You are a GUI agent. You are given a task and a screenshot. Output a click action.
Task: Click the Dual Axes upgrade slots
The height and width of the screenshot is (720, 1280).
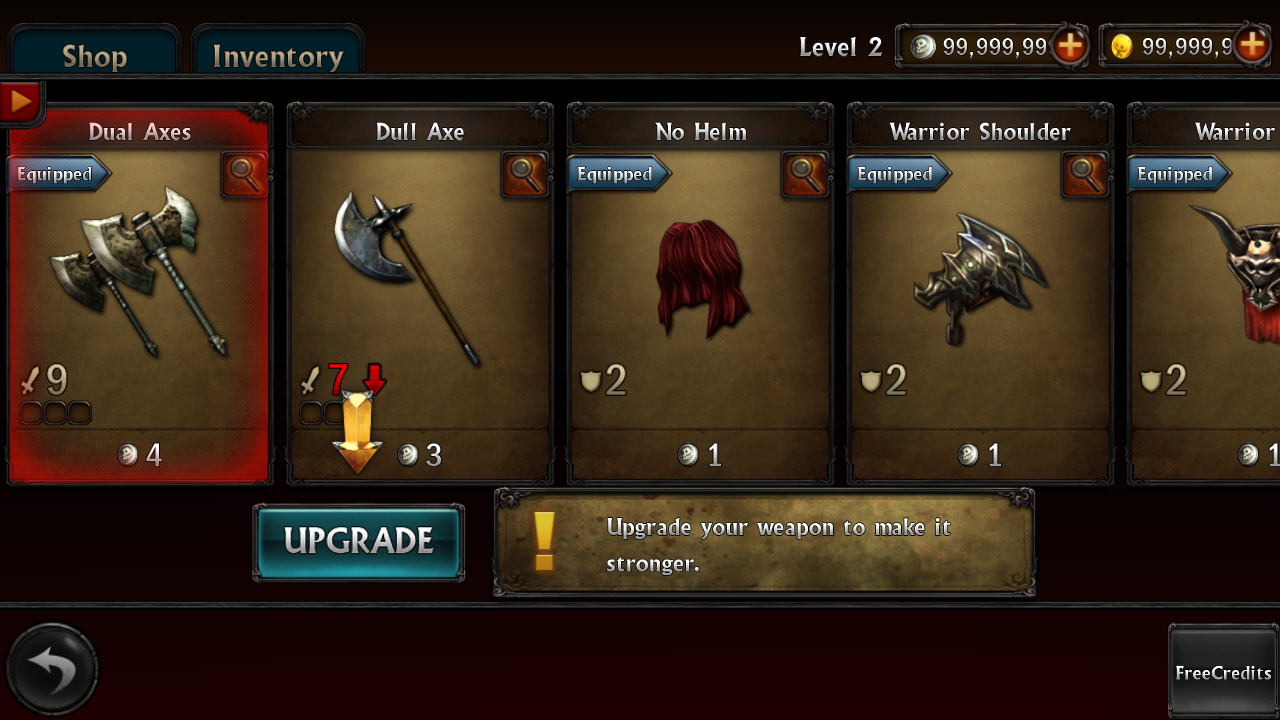(x=56, y=412)
